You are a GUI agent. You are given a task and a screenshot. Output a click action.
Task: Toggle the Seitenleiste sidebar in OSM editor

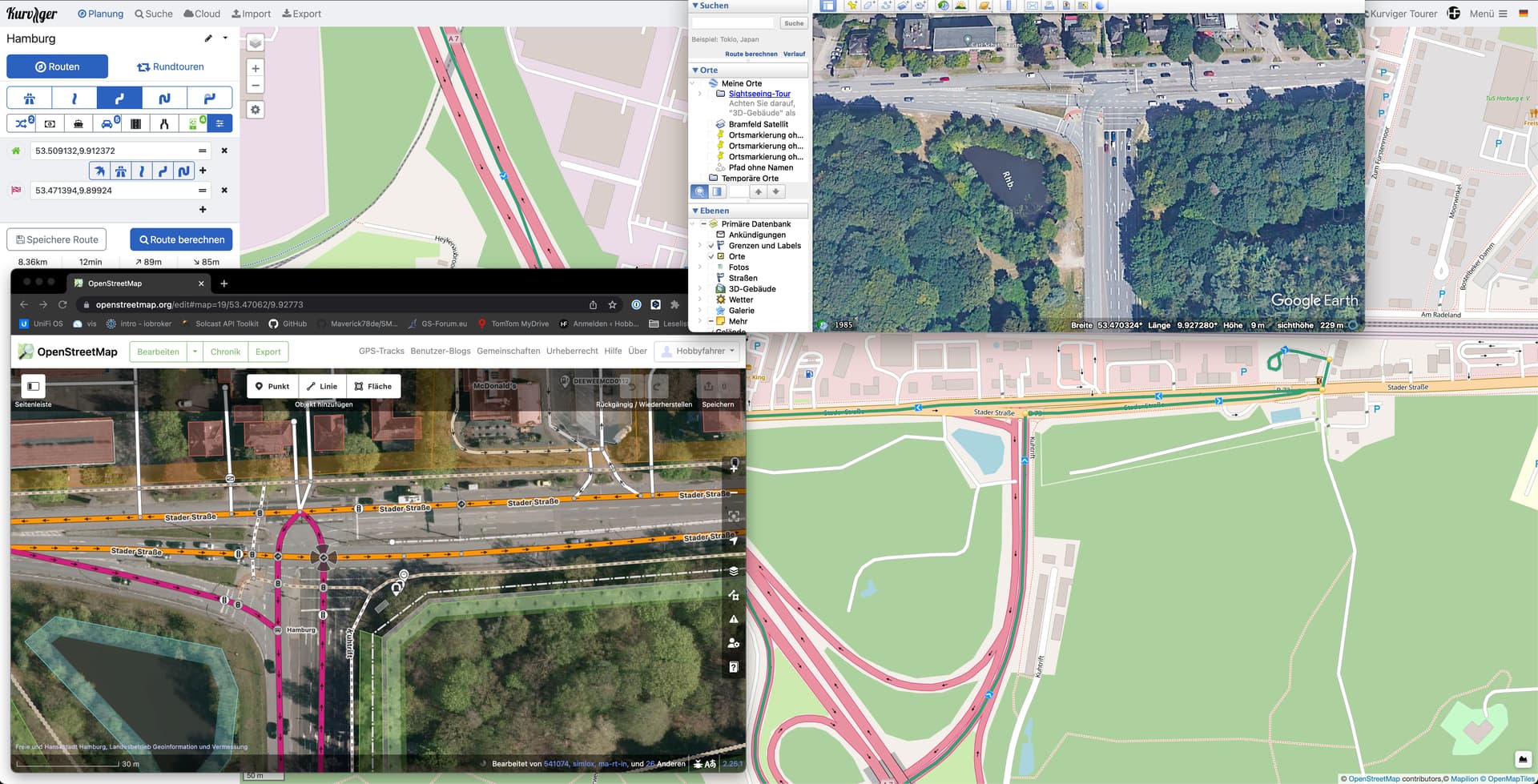tap(33, 386)
